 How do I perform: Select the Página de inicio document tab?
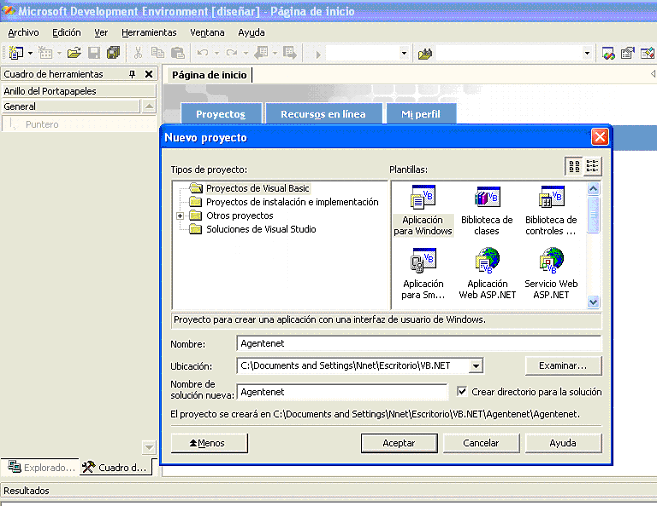tap(209, 75)
